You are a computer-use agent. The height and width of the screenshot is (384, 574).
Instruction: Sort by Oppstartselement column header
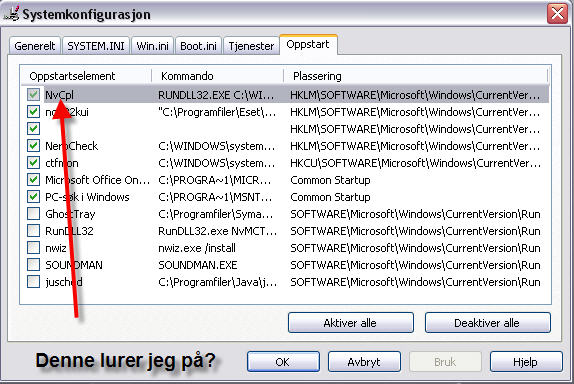coord(86,76)
